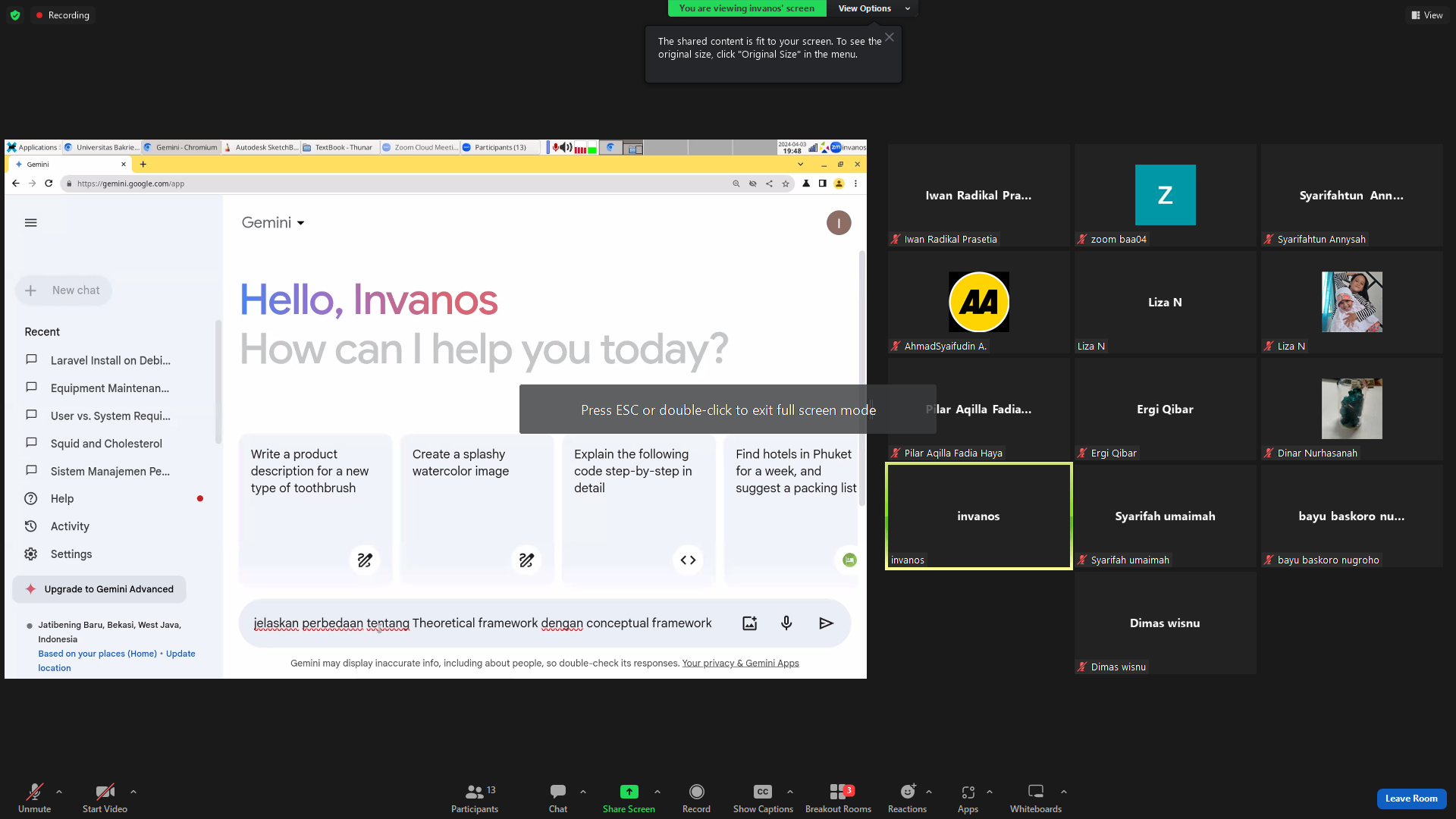The width and height of the screenshot is (1456, 819).
Task: Send the Gemini prompt
Action: click(x=826, y=623)
